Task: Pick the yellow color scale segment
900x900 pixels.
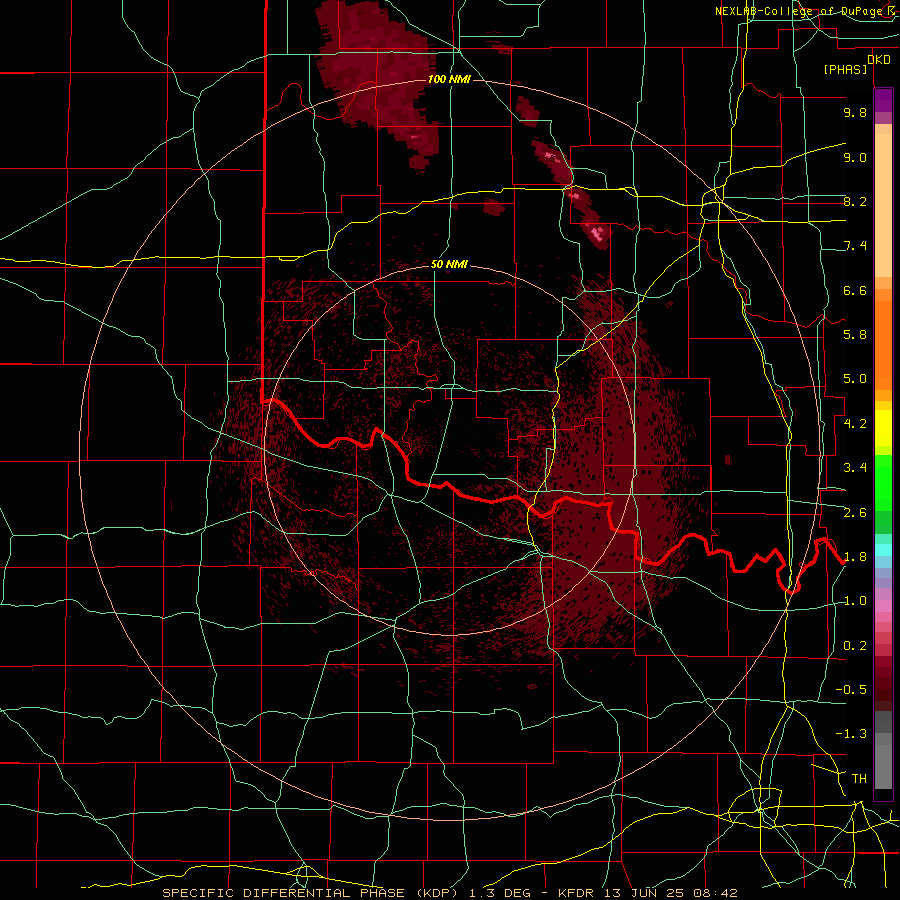Action: click(x=883, y=428)
